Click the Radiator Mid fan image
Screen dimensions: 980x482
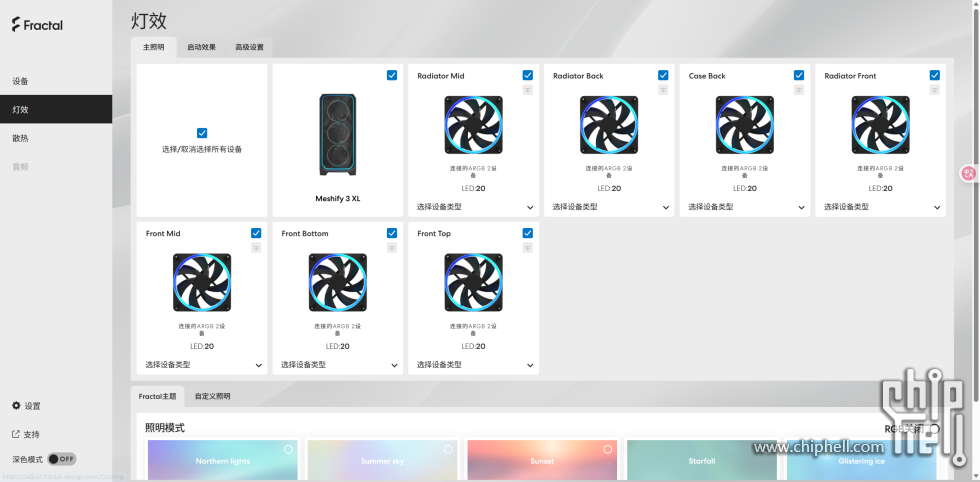(473, 125)
